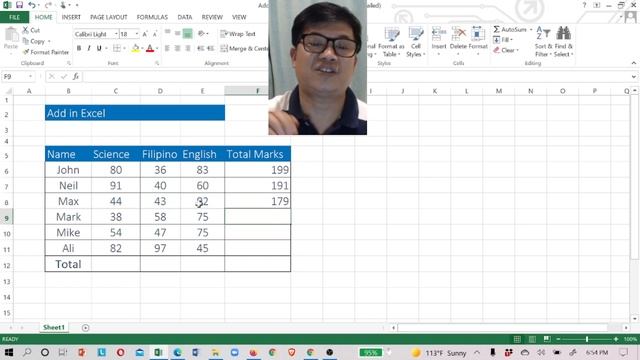Activate the Format Painter
The height and width of the screenshot is (360, 640).
tap(46, 52)
